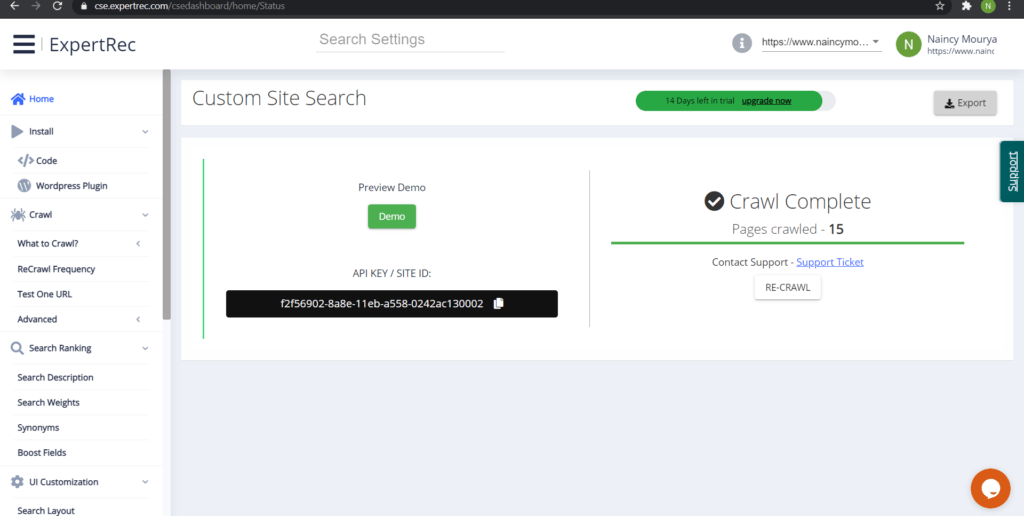The image size is (1024, 516).
Task: Click the Chrome profile N avatar
Action: [x=988, y=6]
